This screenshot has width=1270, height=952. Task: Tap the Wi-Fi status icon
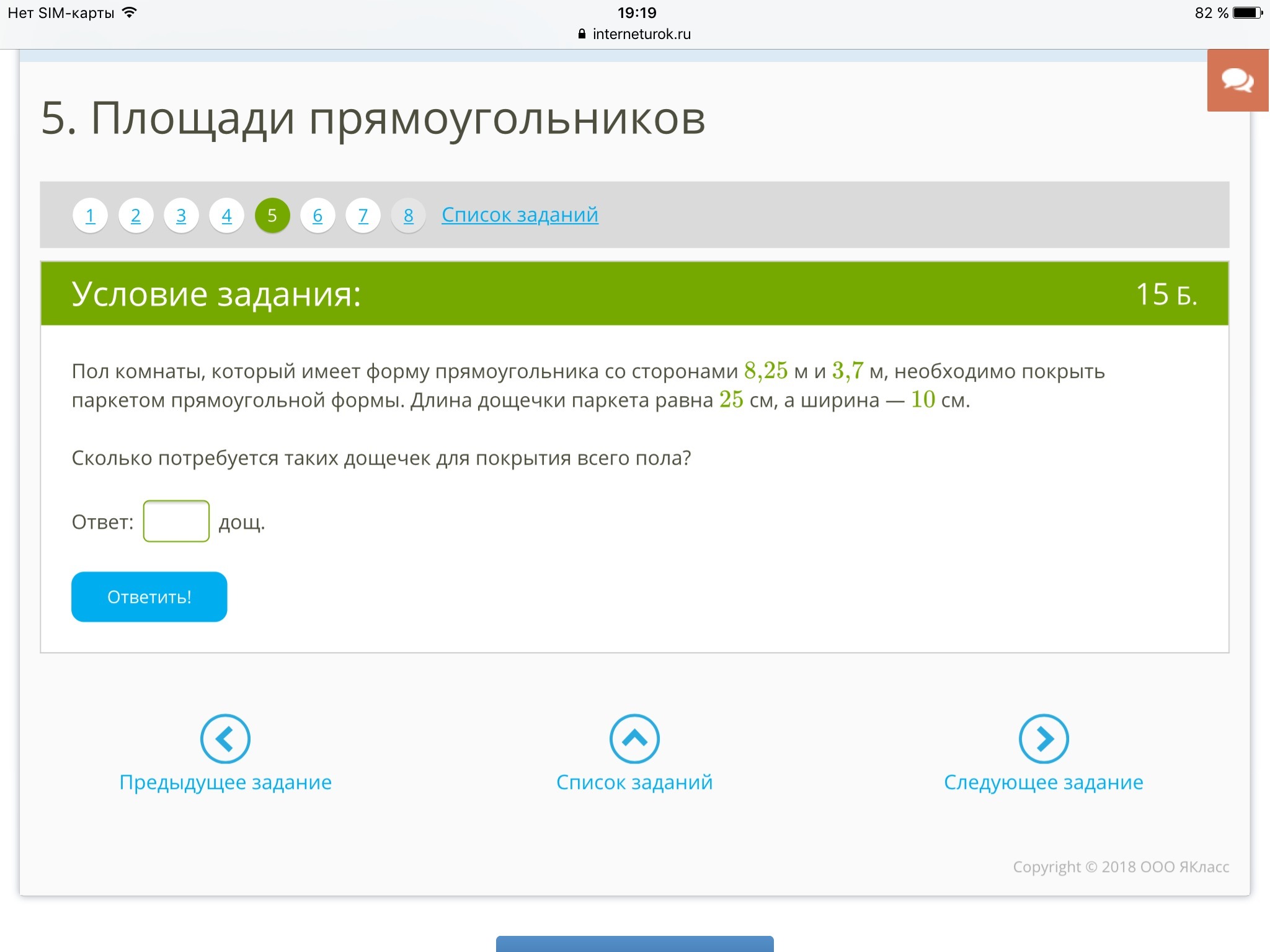coord(130,12)
